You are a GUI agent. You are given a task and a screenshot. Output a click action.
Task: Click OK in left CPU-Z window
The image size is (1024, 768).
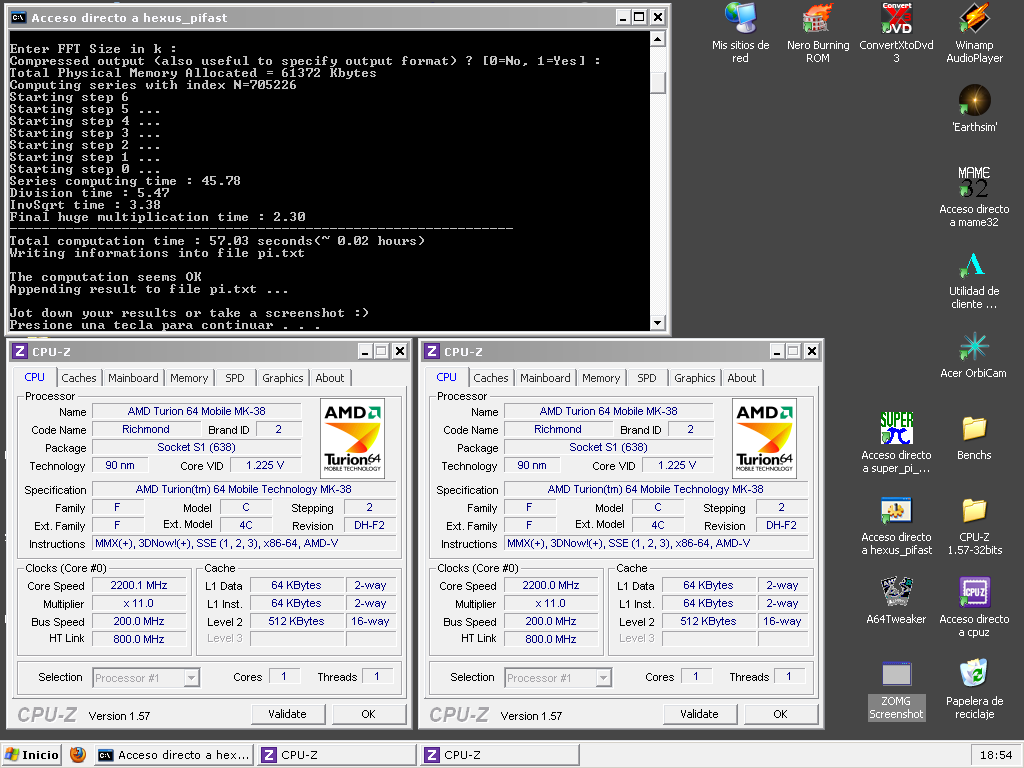tap(368, 714)
